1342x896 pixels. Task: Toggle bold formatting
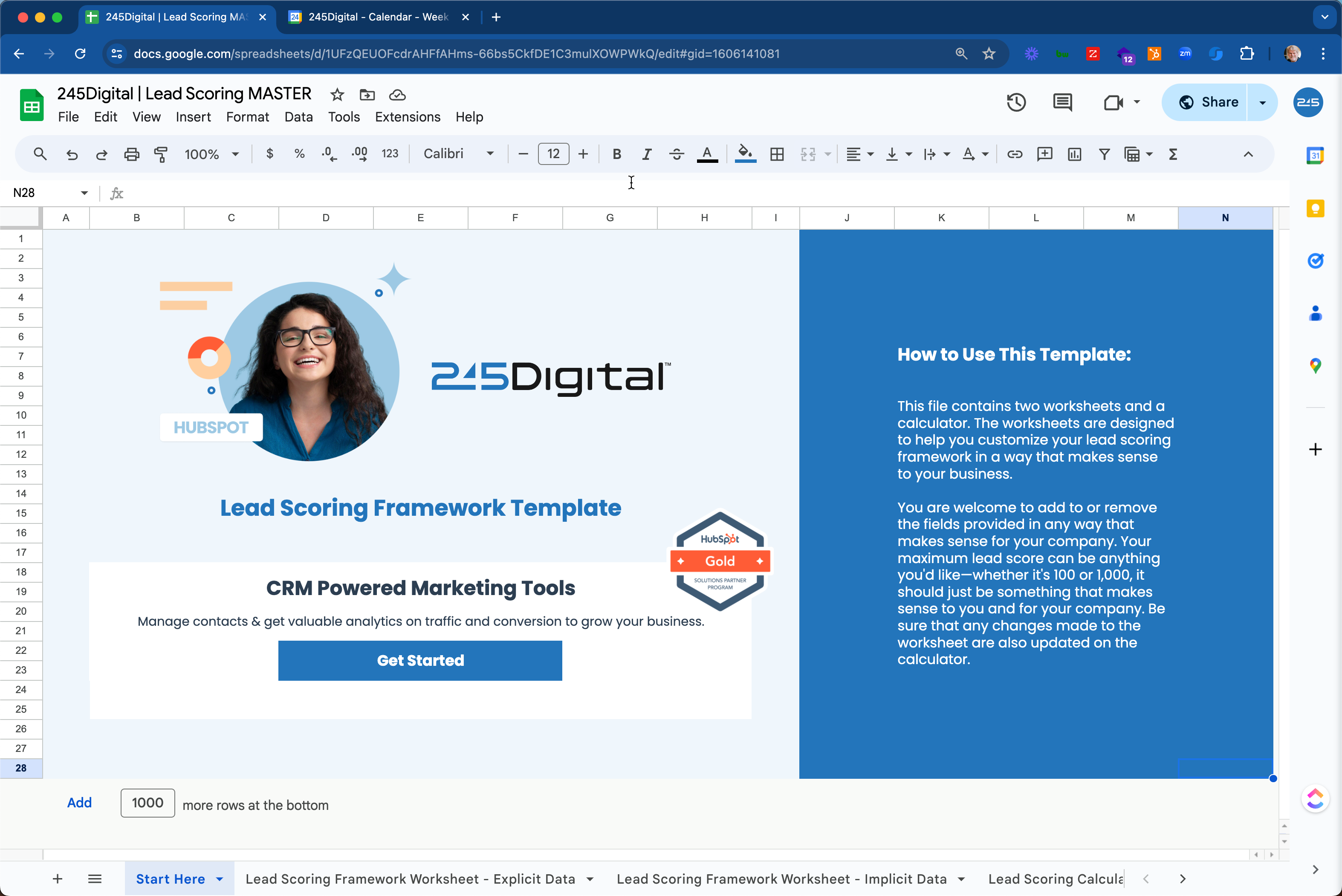[616, 154]
